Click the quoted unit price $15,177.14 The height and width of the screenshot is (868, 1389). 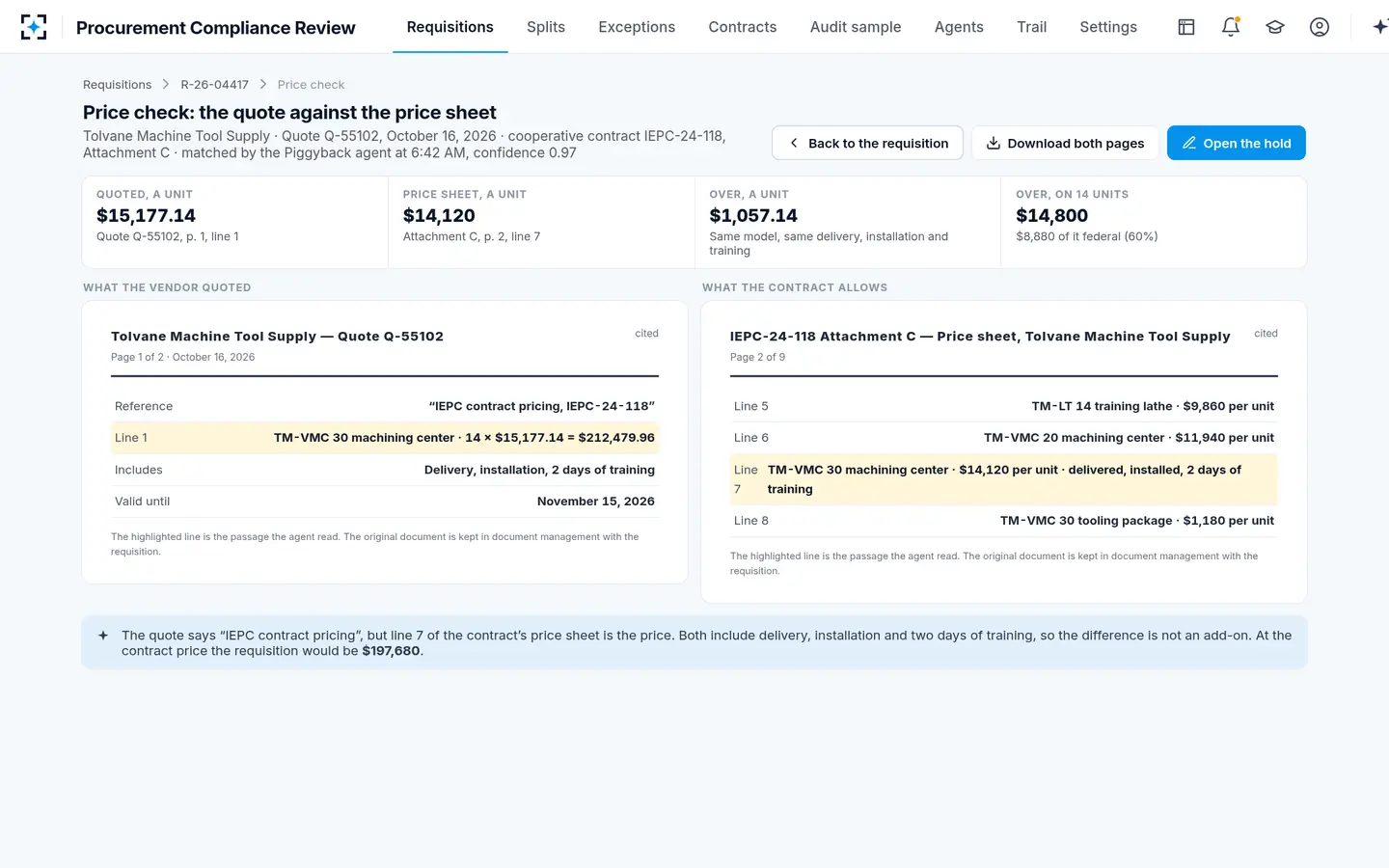(146, 216)
